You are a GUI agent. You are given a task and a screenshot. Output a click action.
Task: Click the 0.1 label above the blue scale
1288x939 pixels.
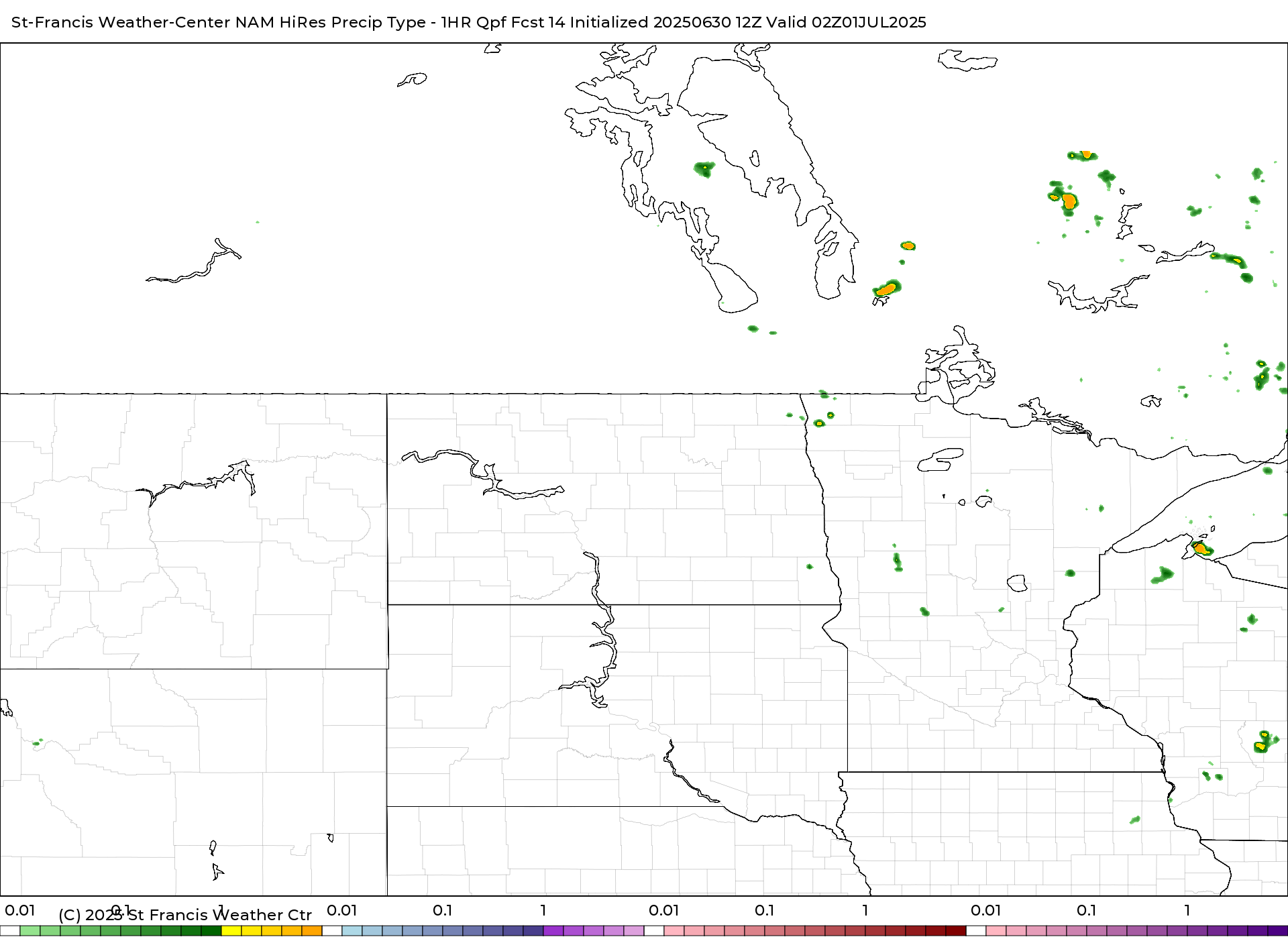pos(442,910)
